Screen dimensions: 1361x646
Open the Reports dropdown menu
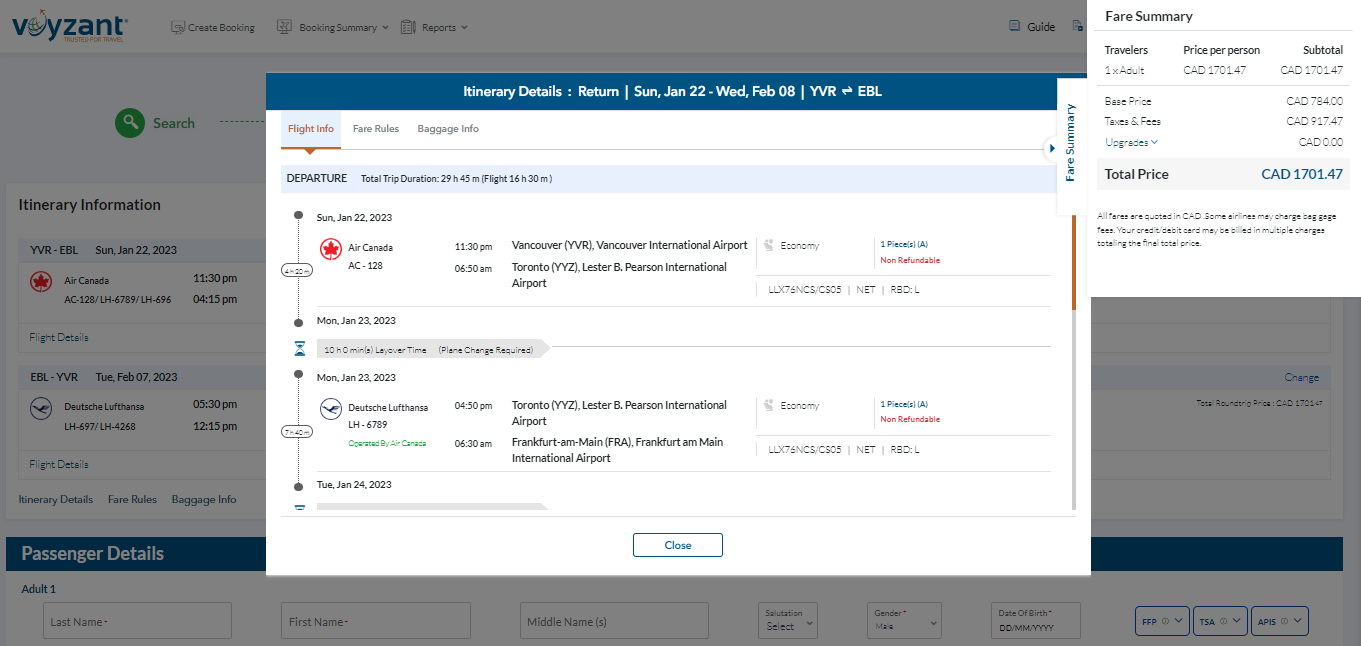coord(434,27)
